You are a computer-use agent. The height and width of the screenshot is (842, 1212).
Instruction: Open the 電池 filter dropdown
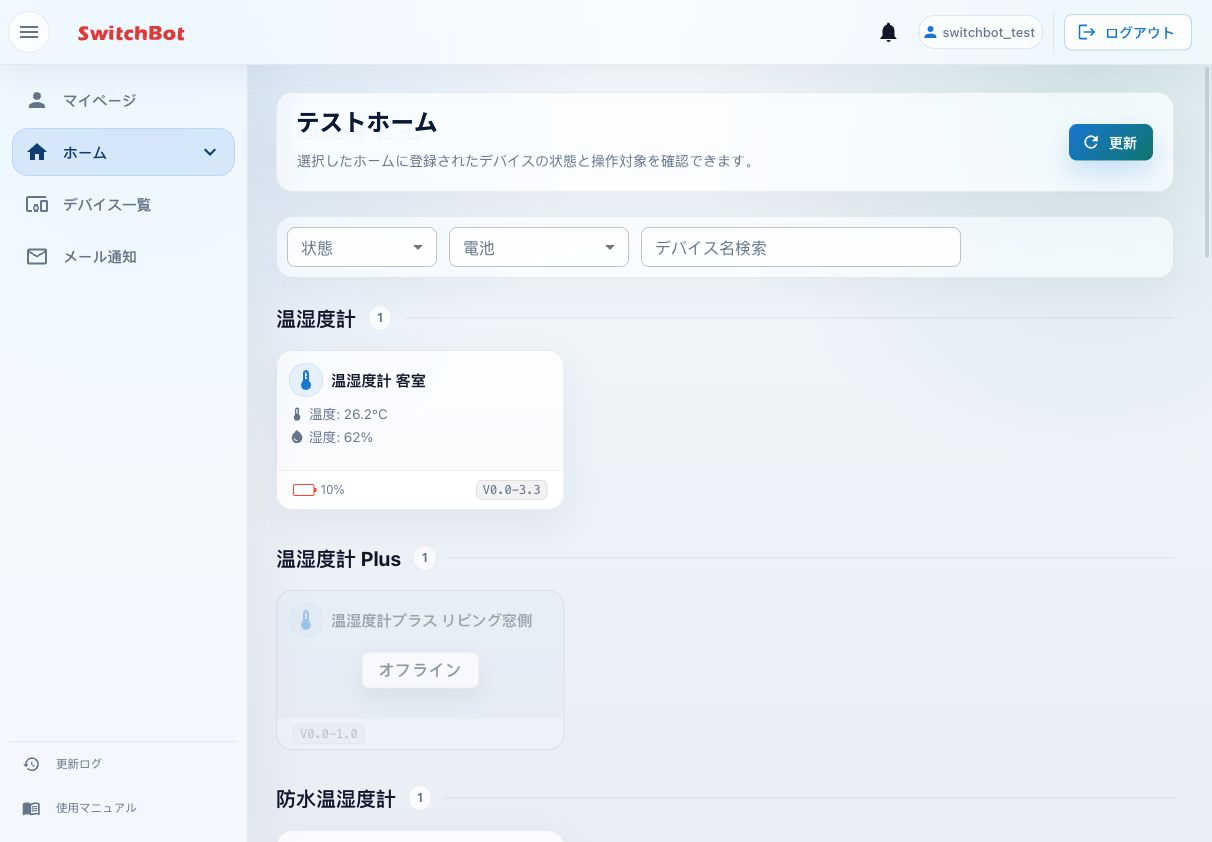click(x=539, y=247)
